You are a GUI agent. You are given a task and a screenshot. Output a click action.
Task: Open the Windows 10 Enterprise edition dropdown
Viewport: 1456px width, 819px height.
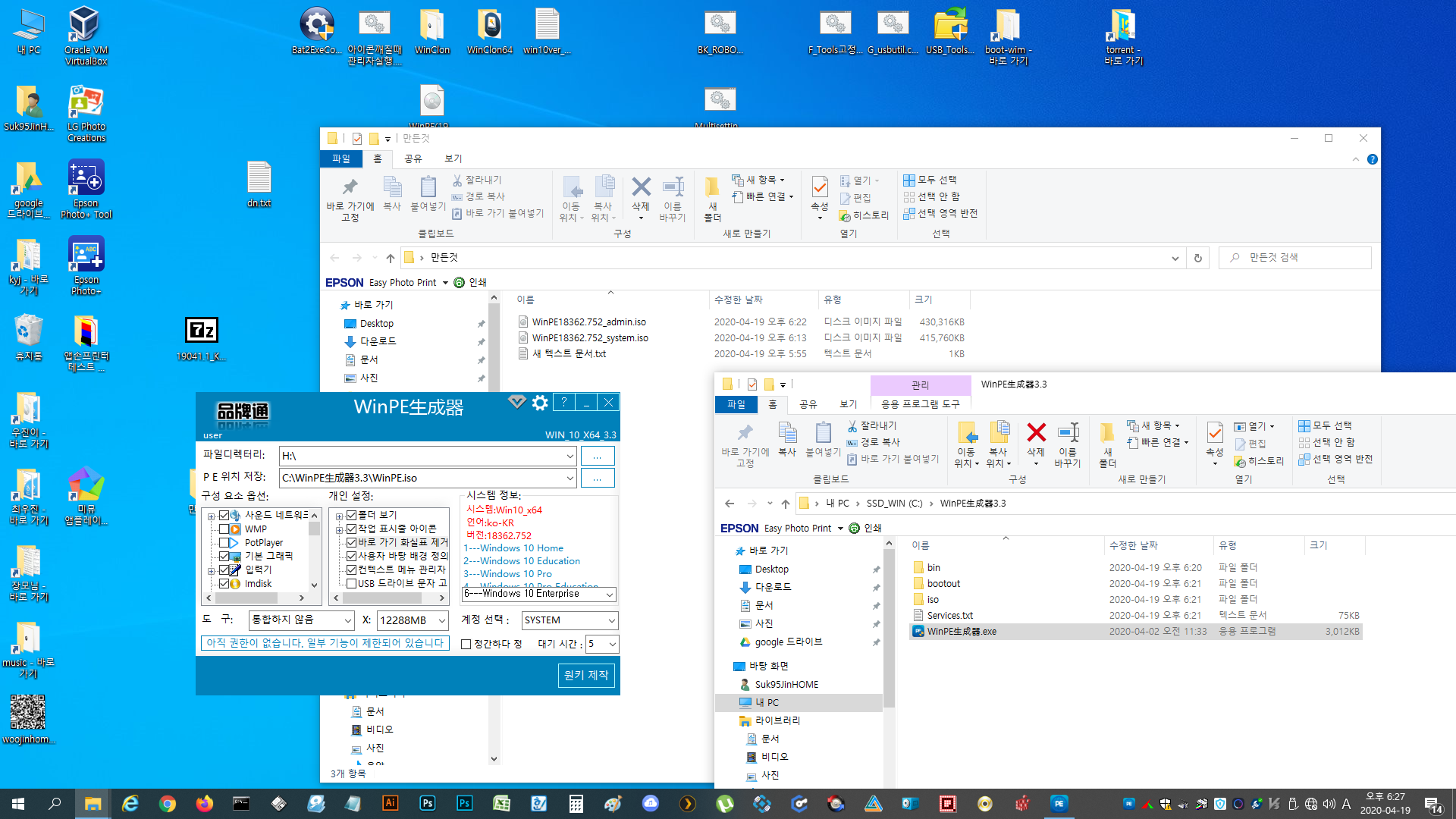[x=609, y=595]
